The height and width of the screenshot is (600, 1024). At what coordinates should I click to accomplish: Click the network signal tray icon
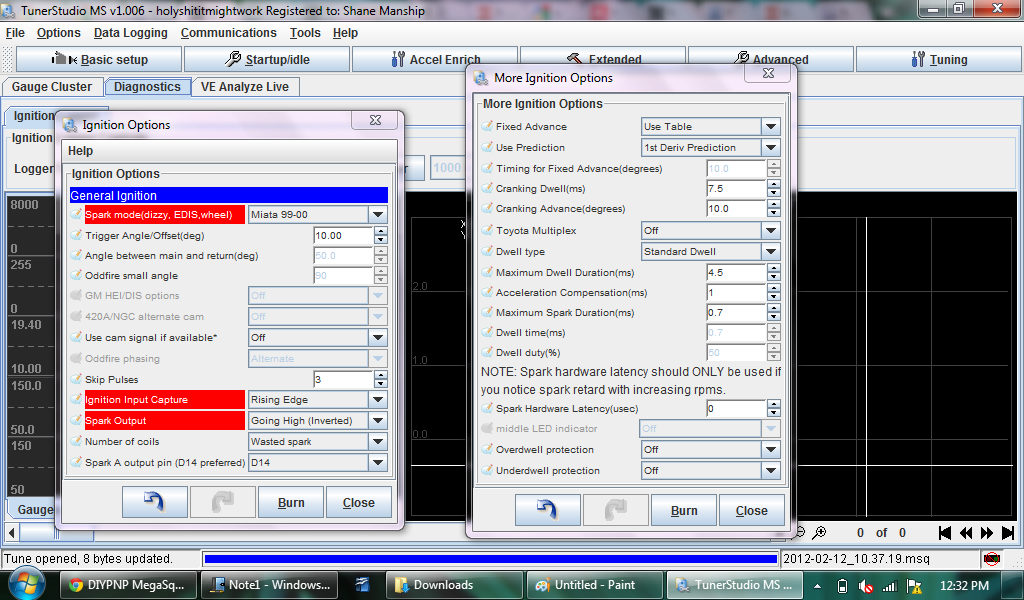pyautogui.click(x=889, y=586)
